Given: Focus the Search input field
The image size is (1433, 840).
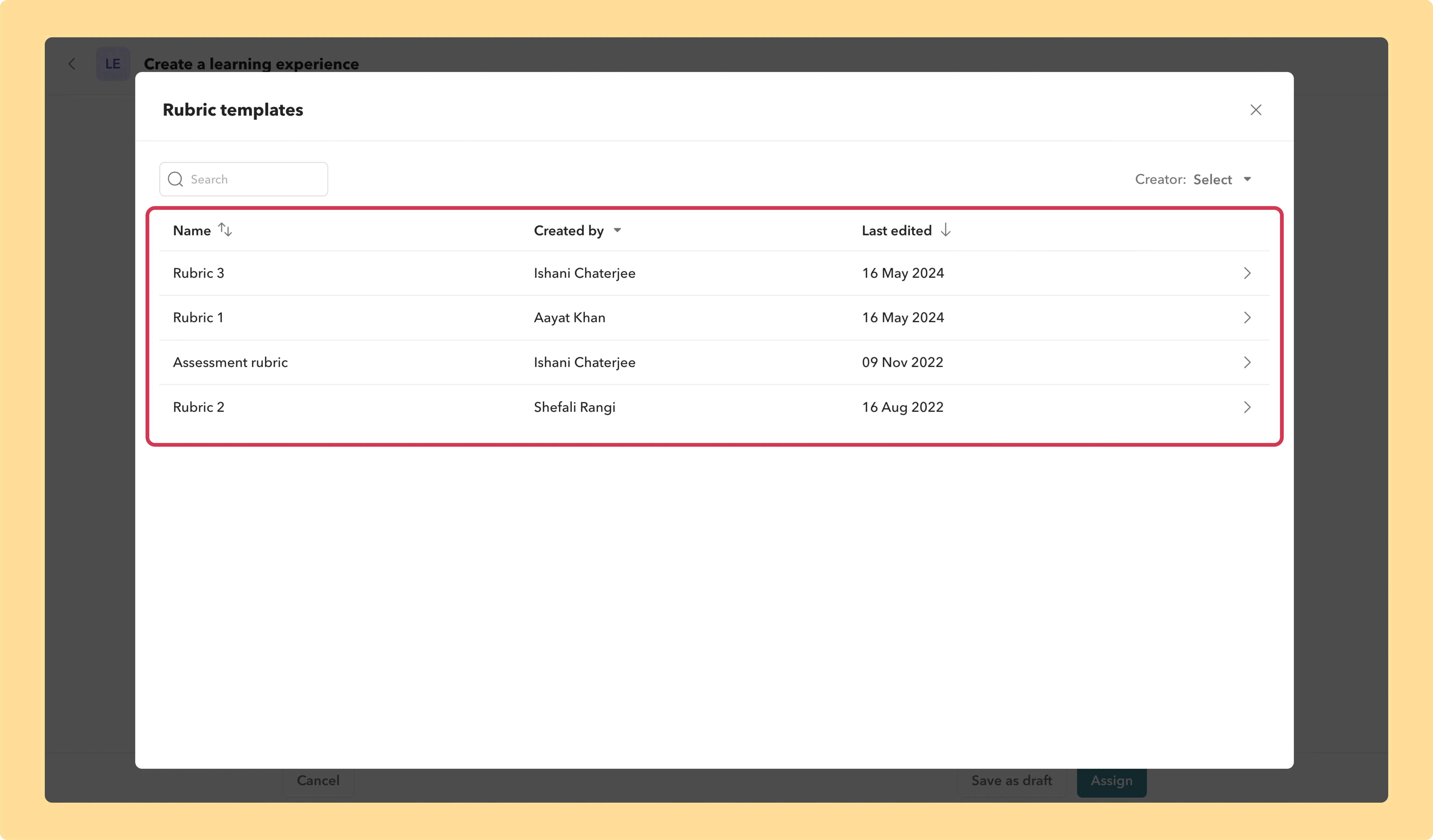Looking at the screenshot, I should click(x=243, y=179).
